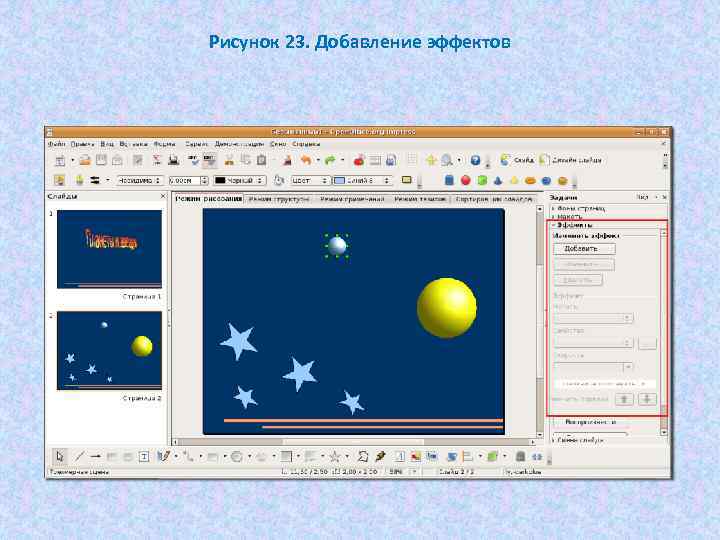Click the Redo green arrow icon
Image resolution: width=720 pixels, height=540 pixels.
point(330,160)
